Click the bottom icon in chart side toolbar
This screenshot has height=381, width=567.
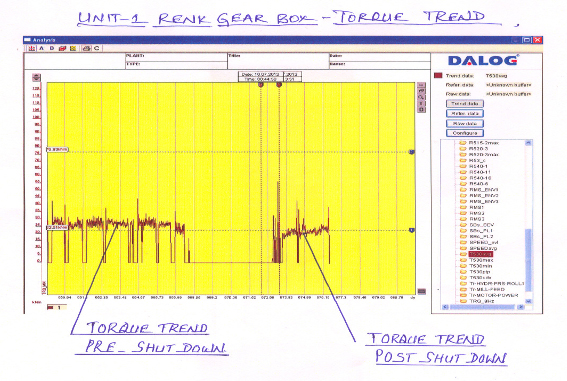(x=422, y=110)
